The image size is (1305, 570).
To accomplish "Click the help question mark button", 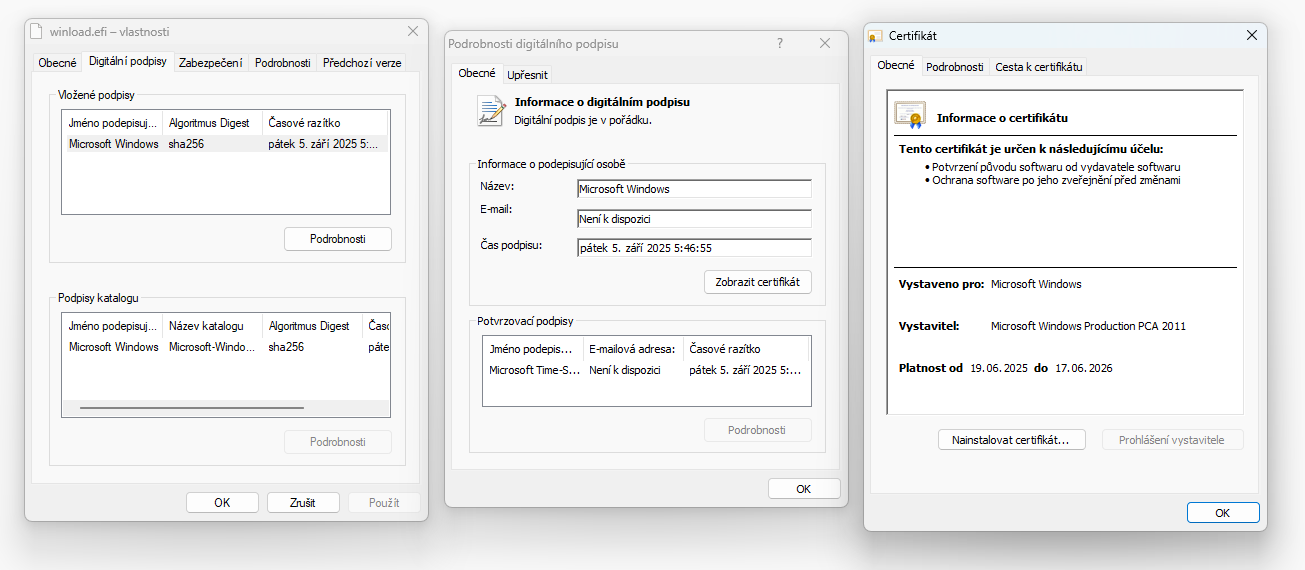I will tap(780, 44).
